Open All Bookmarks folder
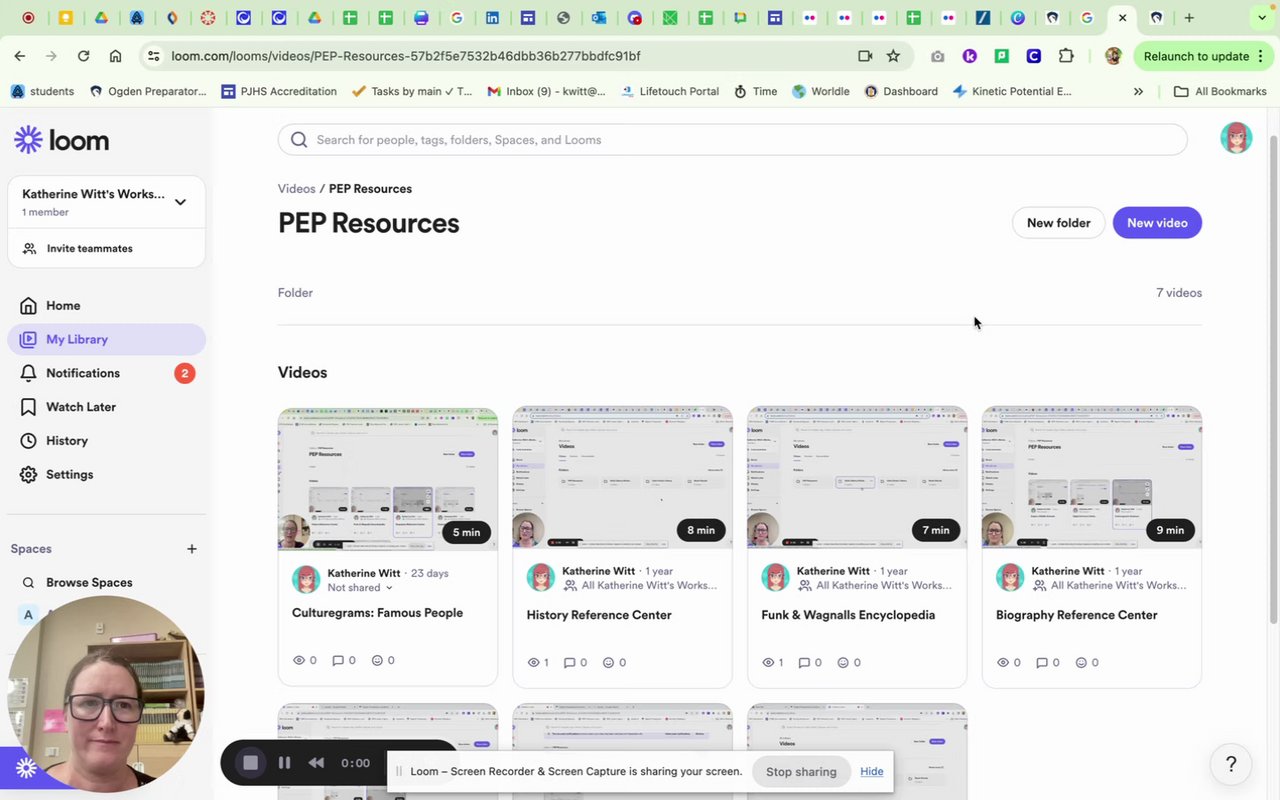 [1220, 91]
